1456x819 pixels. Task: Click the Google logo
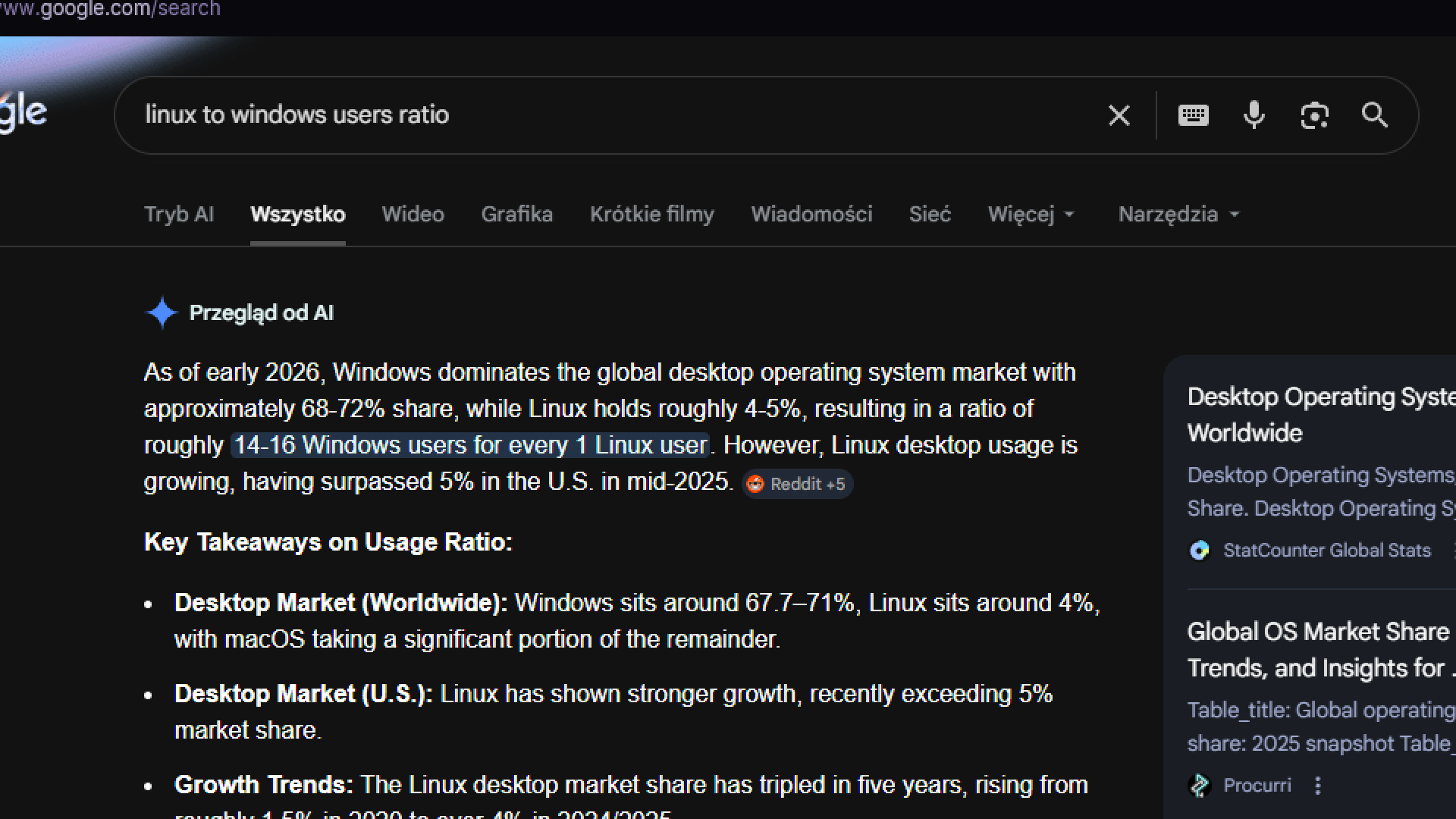[23, 114]
